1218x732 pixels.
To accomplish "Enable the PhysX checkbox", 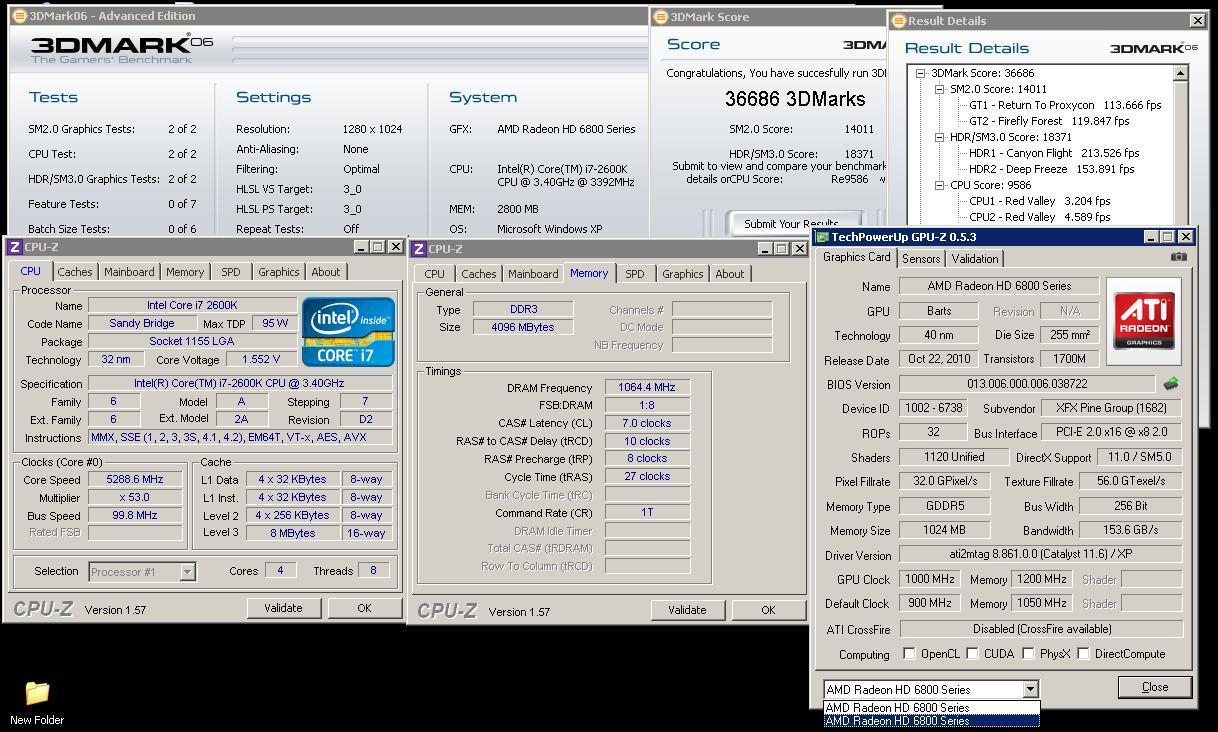I will tap(1028, 654).
